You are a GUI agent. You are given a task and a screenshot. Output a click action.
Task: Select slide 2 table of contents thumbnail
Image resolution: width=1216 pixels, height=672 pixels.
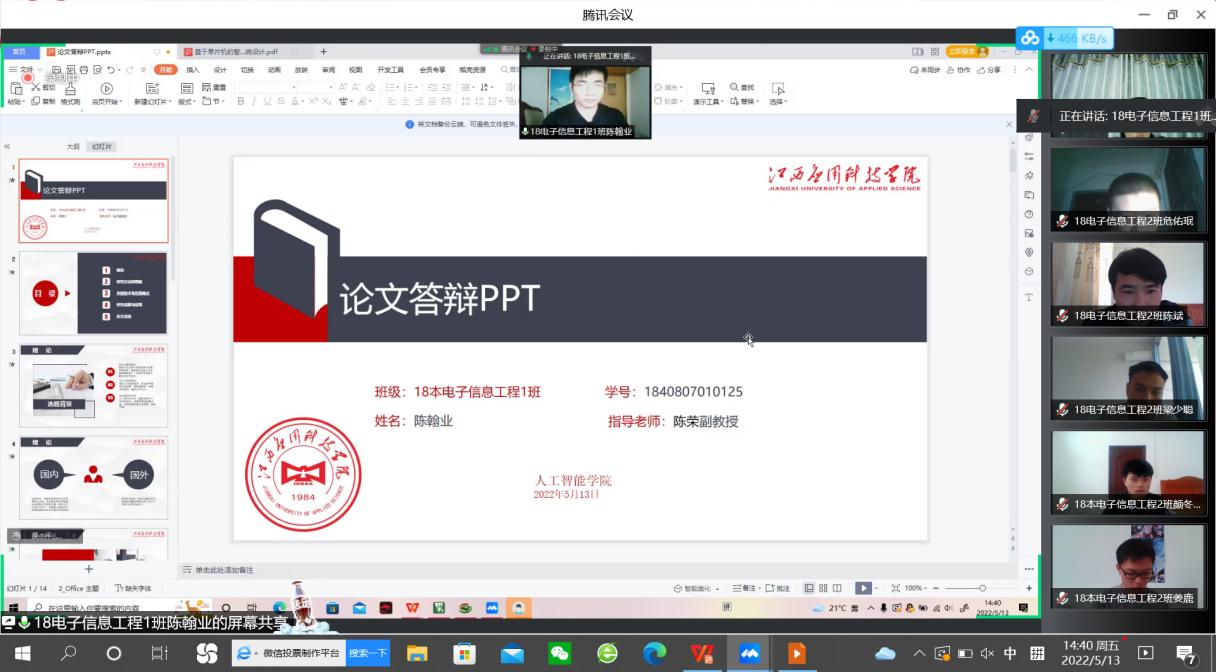(93, 292)
